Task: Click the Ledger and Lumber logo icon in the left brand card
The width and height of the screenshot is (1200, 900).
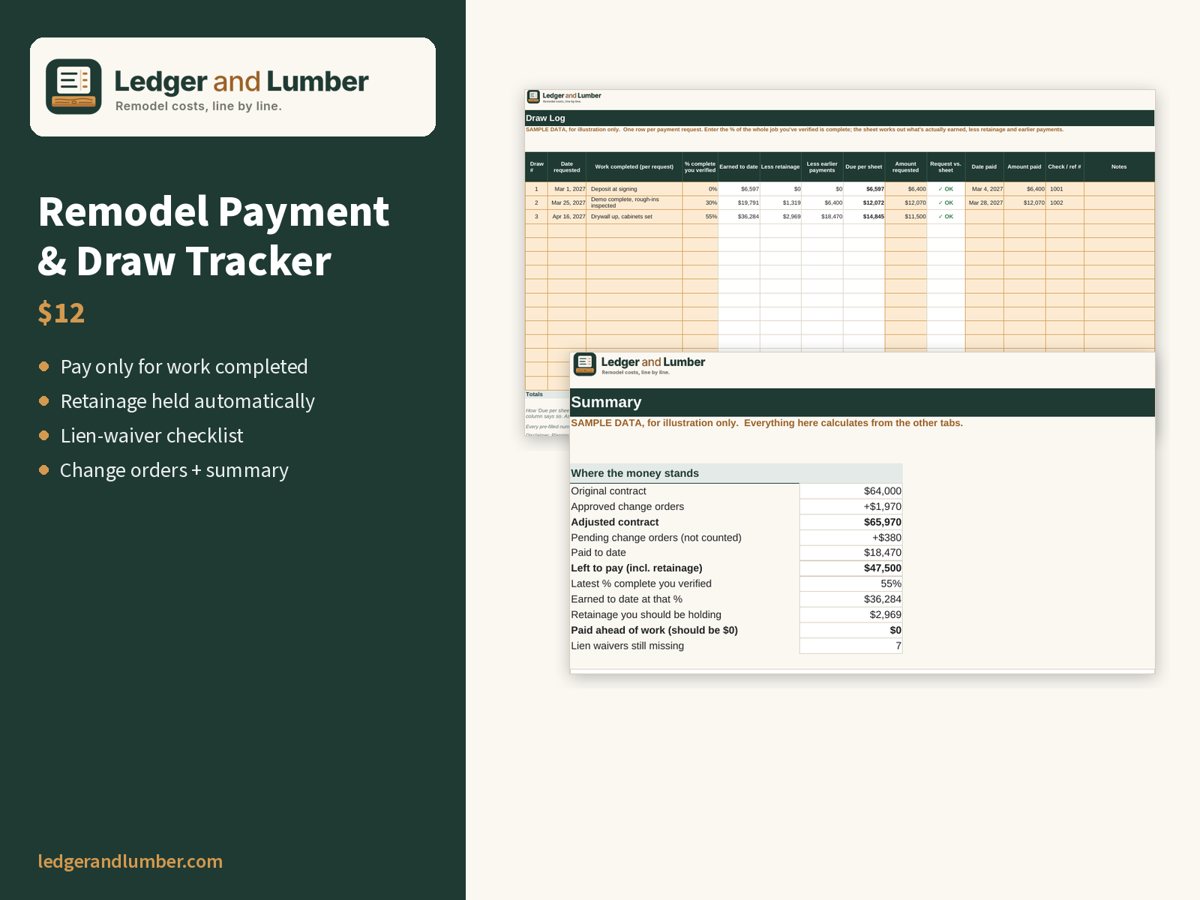Action: (x=74, y=86)
